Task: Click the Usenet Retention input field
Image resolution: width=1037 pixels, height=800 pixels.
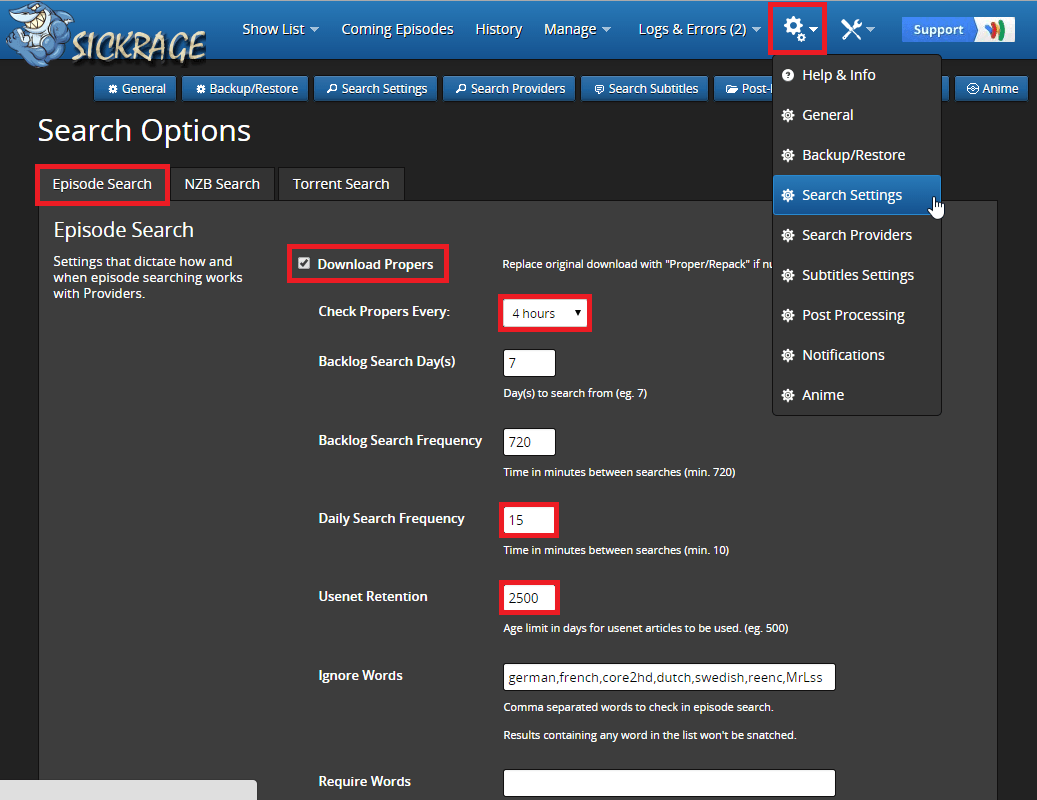Action: [x=529, y=598]
